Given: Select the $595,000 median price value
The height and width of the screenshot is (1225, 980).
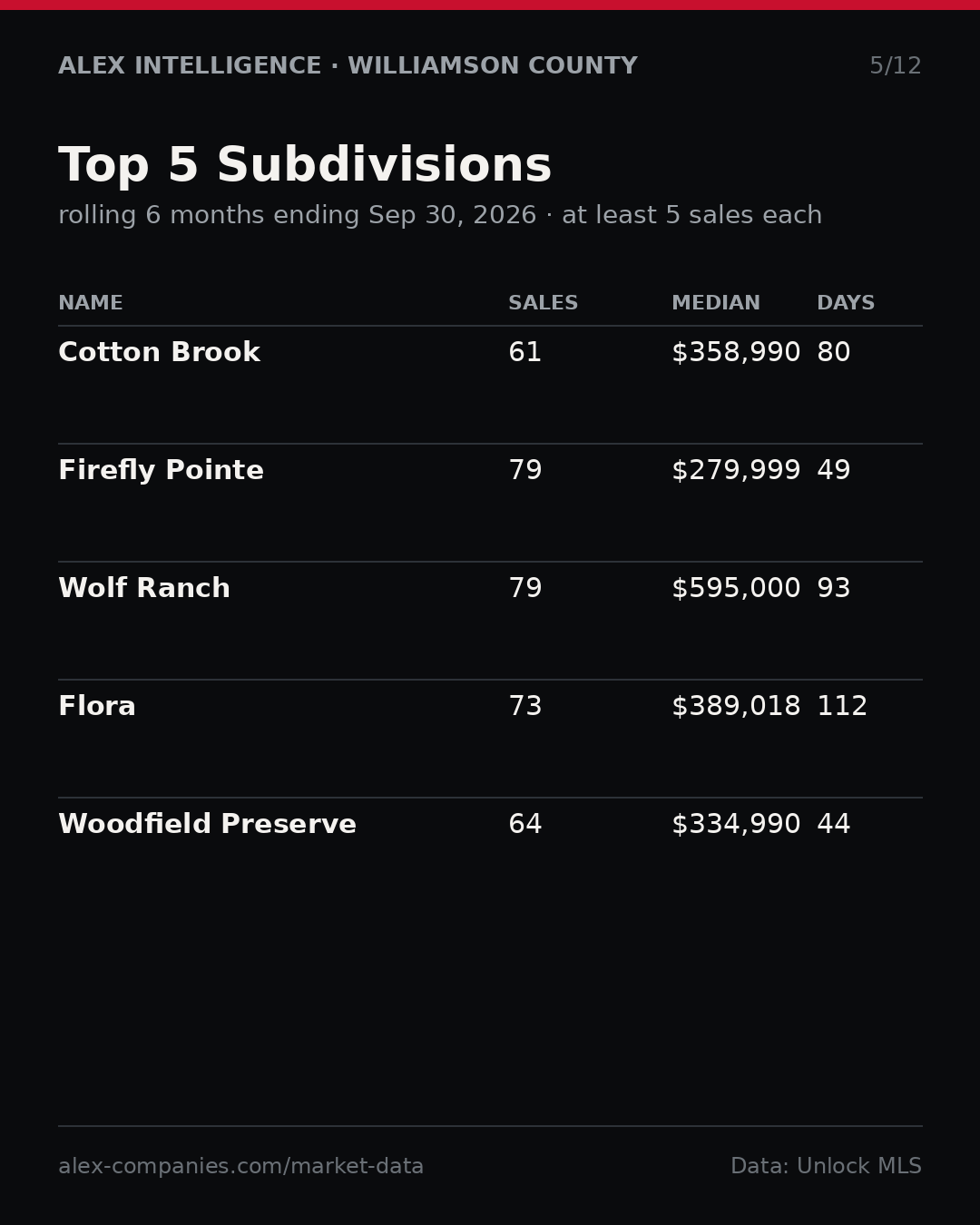Looking at the screenshot, I should (x=736, y=589).
